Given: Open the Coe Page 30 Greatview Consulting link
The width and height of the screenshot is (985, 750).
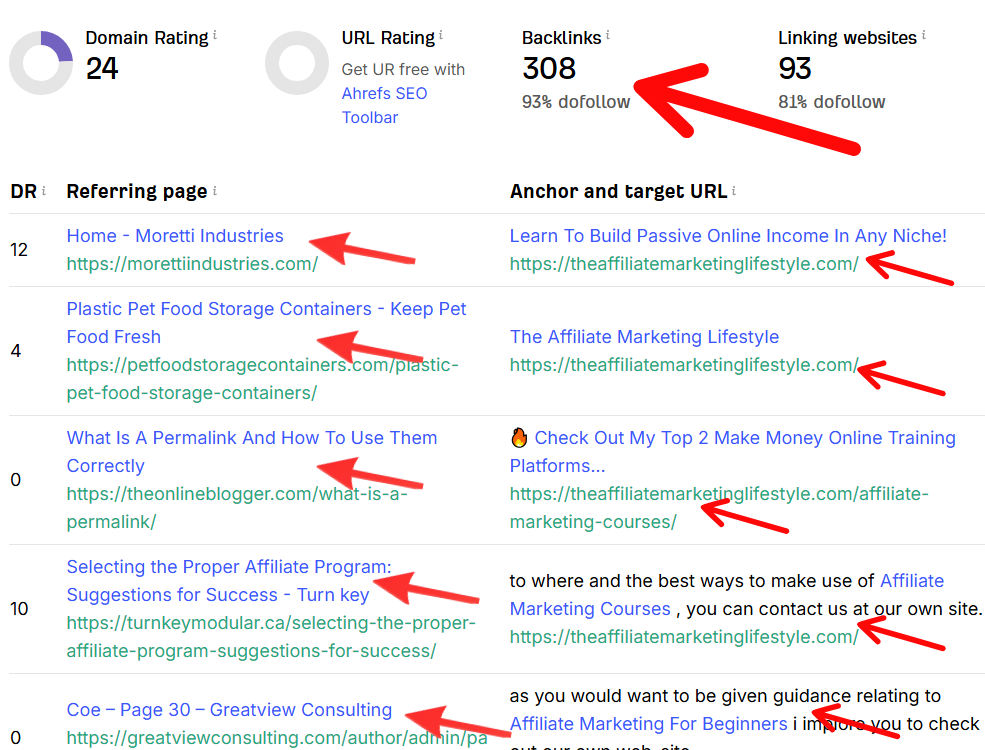Looking at the screenshot, I should (x=229, y=710).
